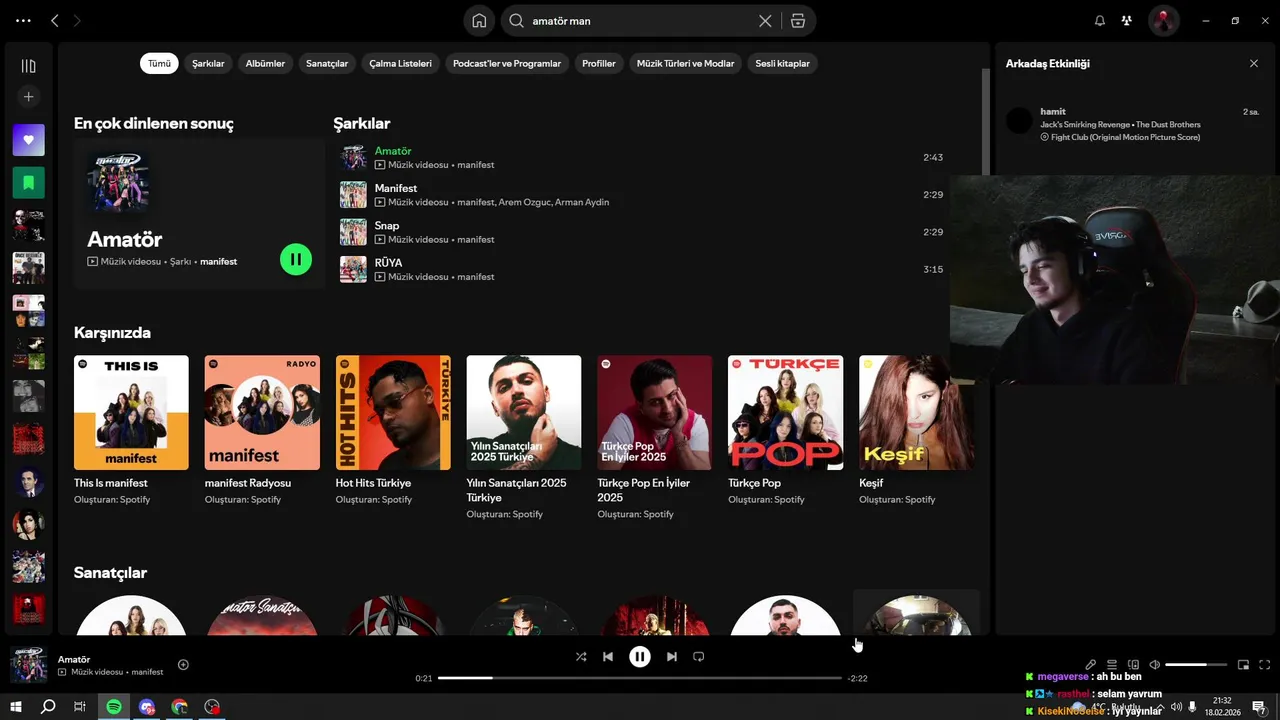Viewport: 1280px width, 720px height.
Task: Close the Arkadaş Etkinliği panel
Action: coord(1254,63)
